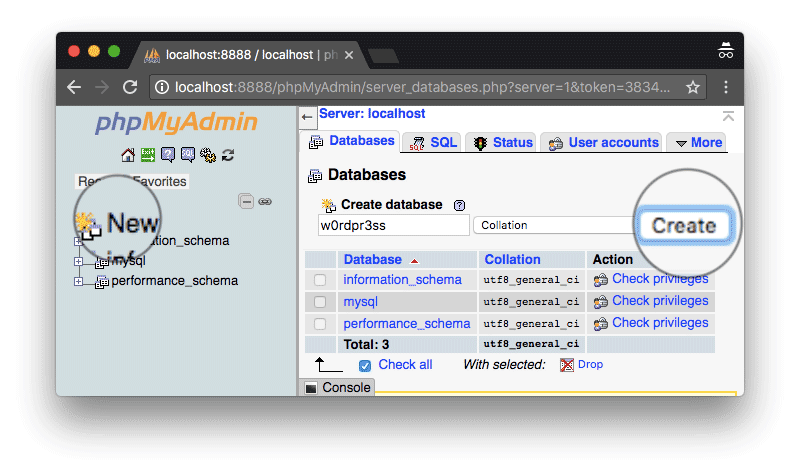Click the incognito mode icon
The image size is (800, 476).
[x=726, y=51]
